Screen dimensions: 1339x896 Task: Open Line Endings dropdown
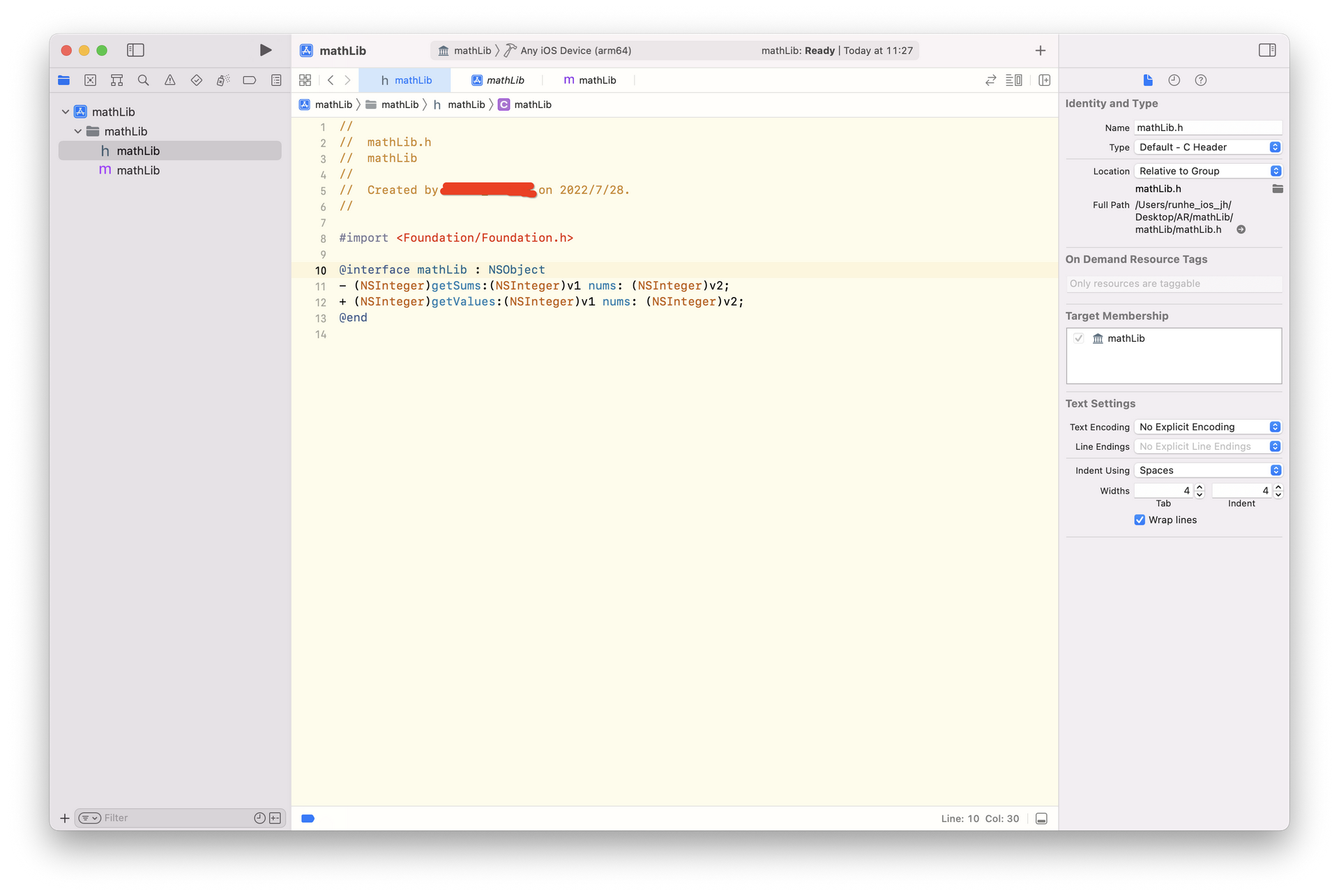(1208, 446)
